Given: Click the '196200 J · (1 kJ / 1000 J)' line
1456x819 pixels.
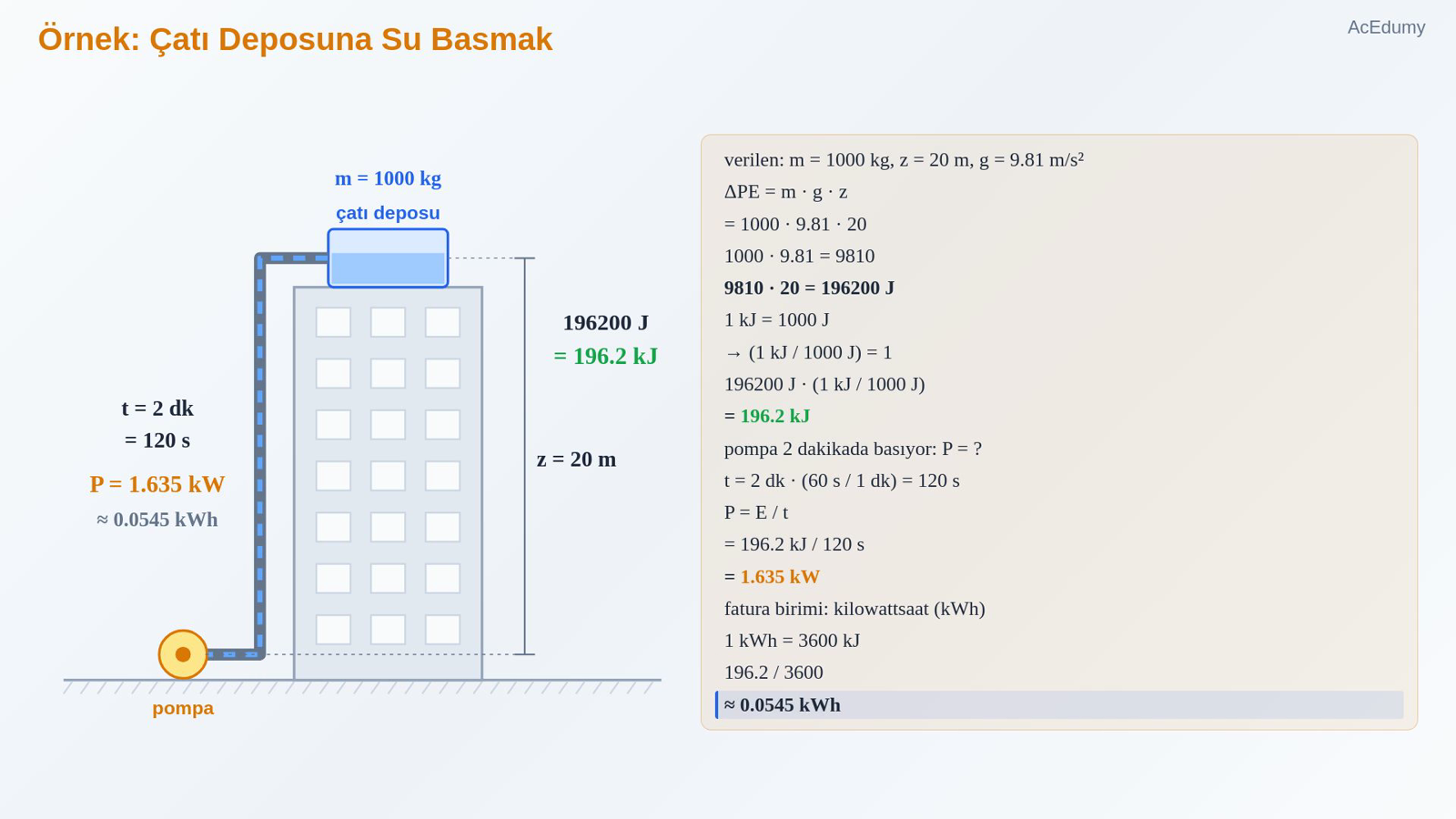Looking at the screenshot, I should pyautogui.click(x=824, y=384).
